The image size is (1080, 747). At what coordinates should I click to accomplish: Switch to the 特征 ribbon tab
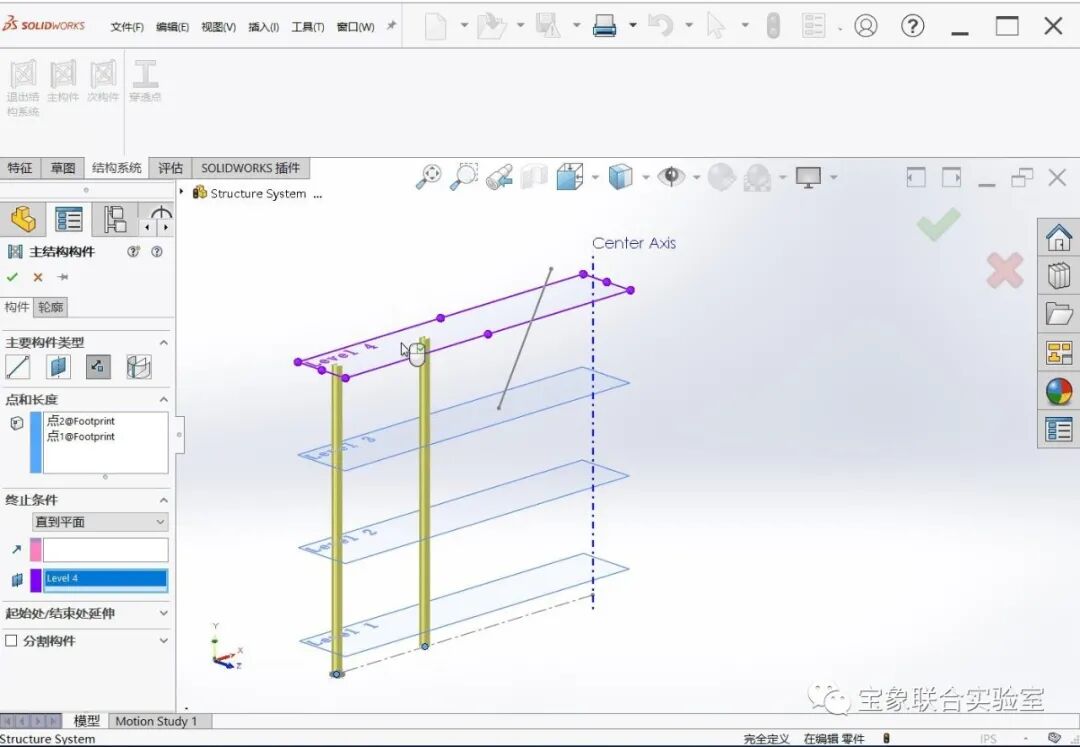tap(20, 168)
